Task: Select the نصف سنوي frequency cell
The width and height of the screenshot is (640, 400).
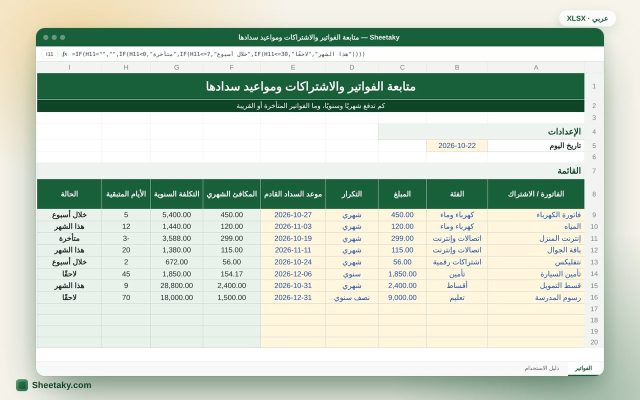Action: pos(352,298)
